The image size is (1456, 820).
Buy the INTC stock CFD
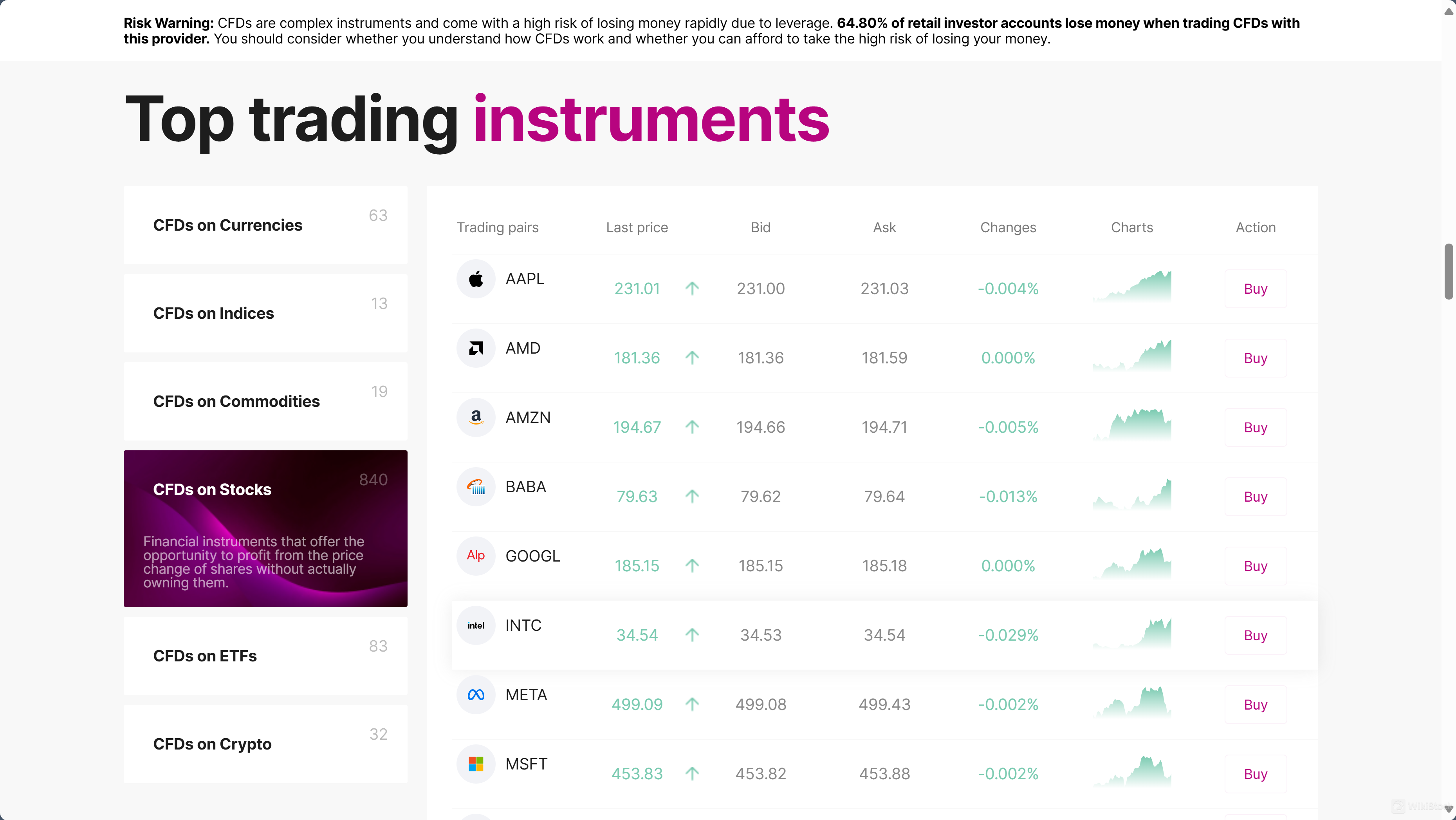[x=1255, y=635]
